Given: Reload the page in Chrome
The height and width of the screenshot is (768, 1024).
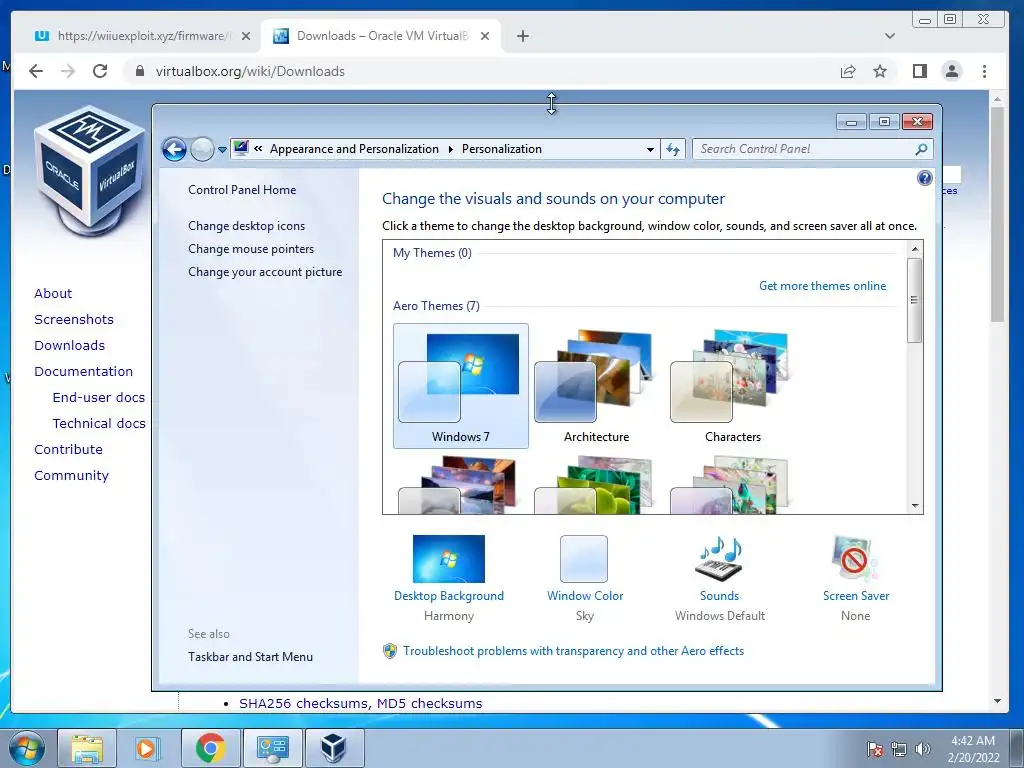Looking at the screenshot, I should click(x=100, y=71).
